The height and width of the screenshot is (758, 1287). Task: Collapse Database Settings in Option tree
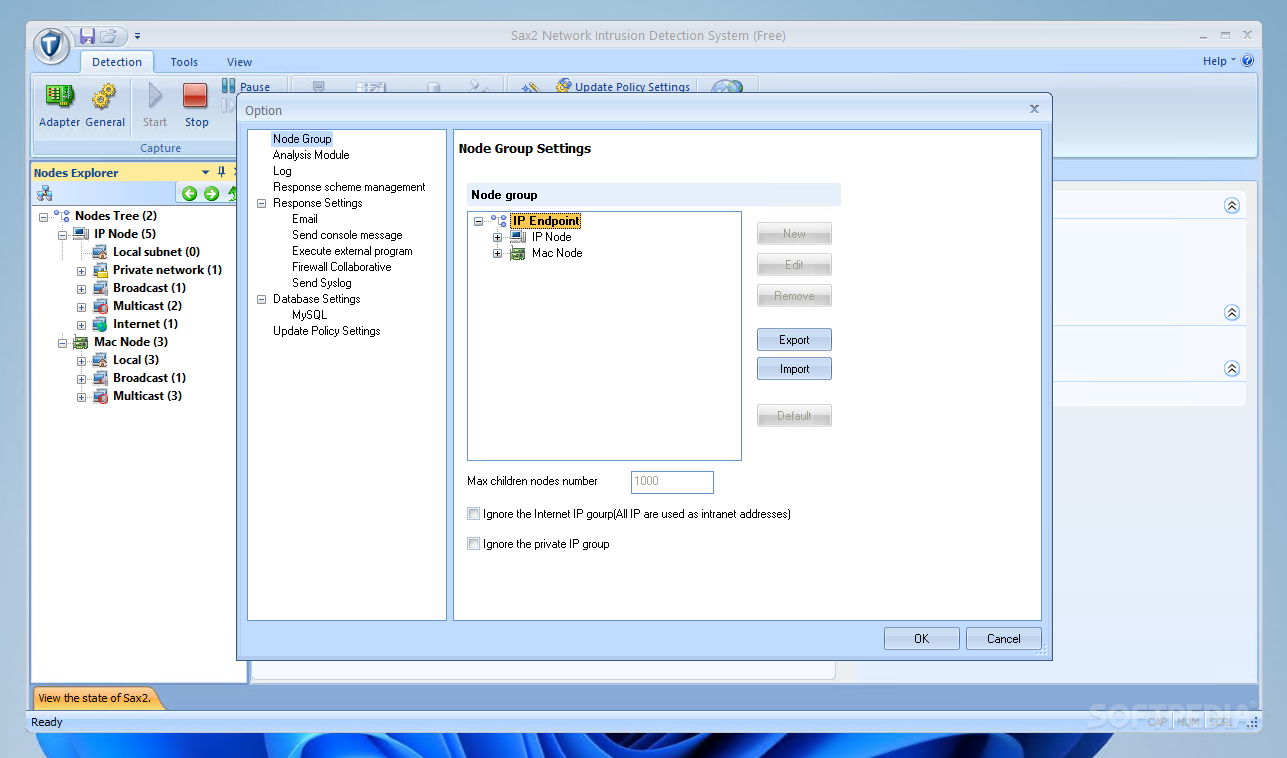pyautogui.click(x=262, y=299)
